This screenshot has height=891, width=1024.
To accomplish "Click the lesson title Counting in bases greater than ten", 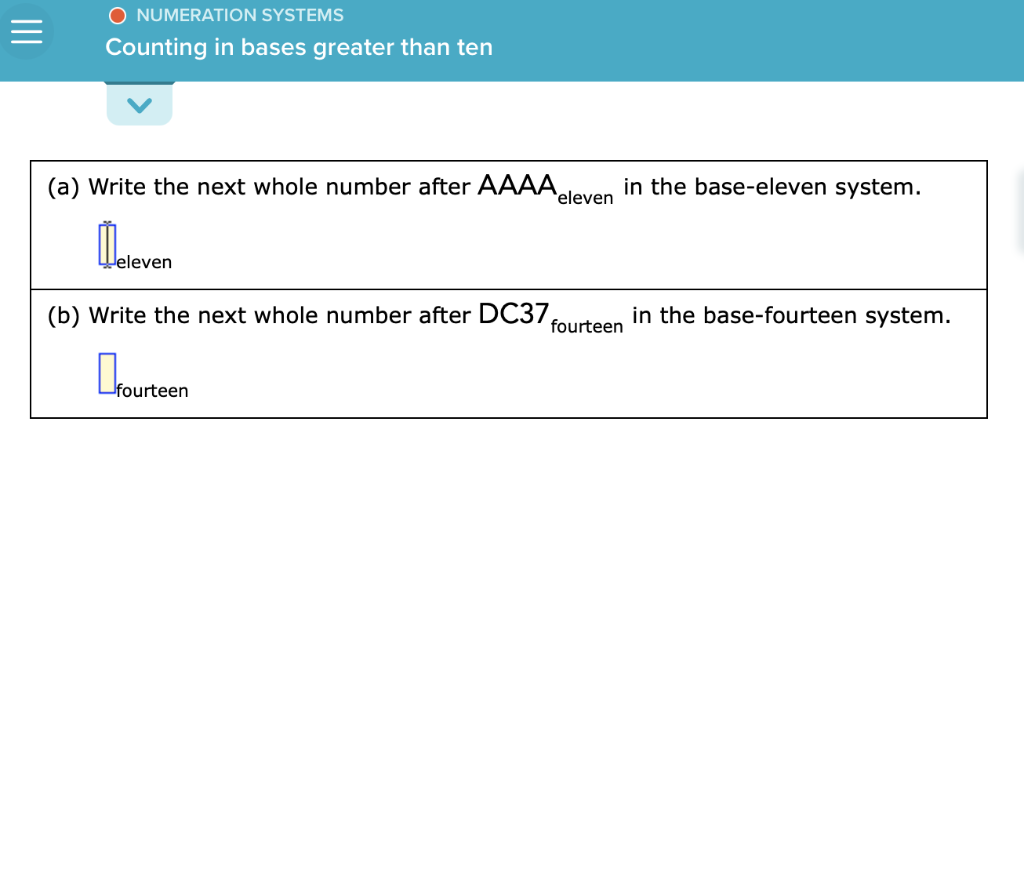I will [299, 47].
